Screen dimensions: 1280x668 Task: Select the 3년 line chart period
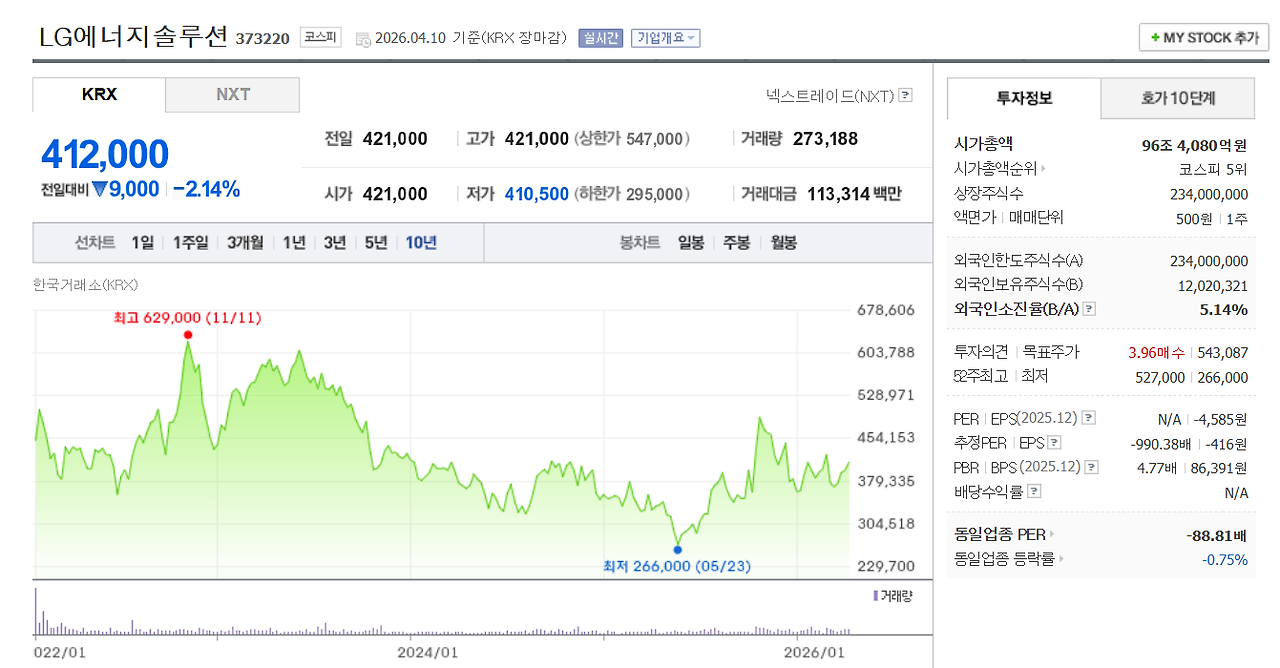tap(335, 243)
